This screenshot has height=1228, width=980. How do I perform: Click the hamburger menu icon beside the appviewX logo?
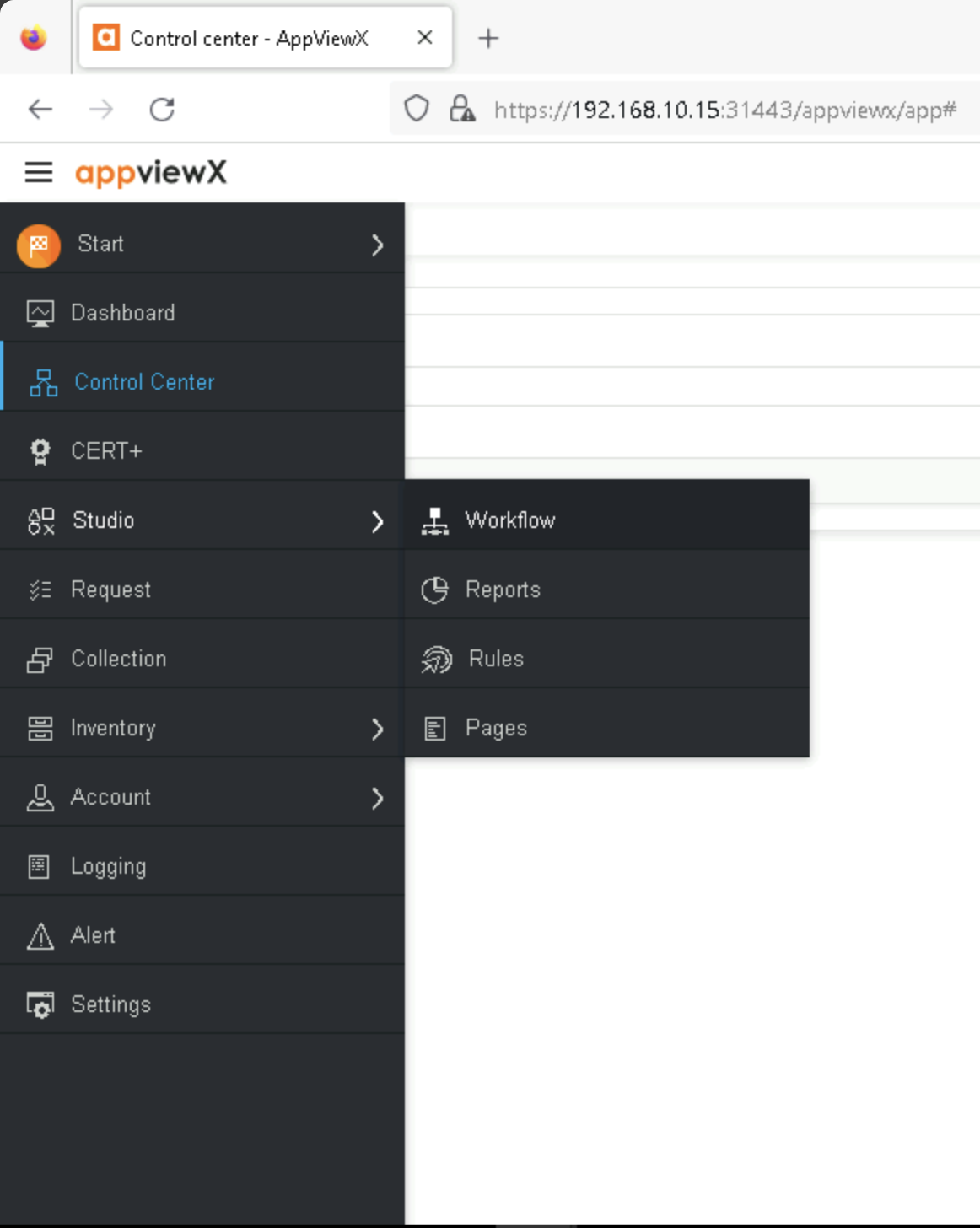[39, 173]
